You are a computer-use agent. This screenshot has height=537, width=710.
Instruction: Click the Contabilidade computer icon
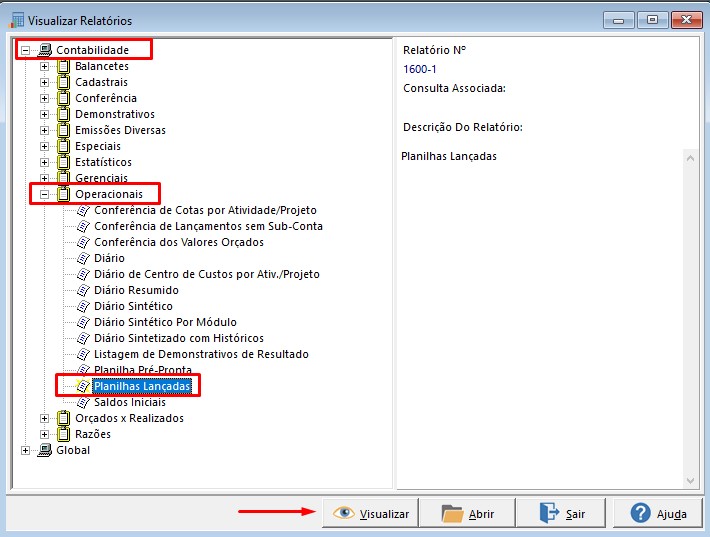tap(45, 50)
